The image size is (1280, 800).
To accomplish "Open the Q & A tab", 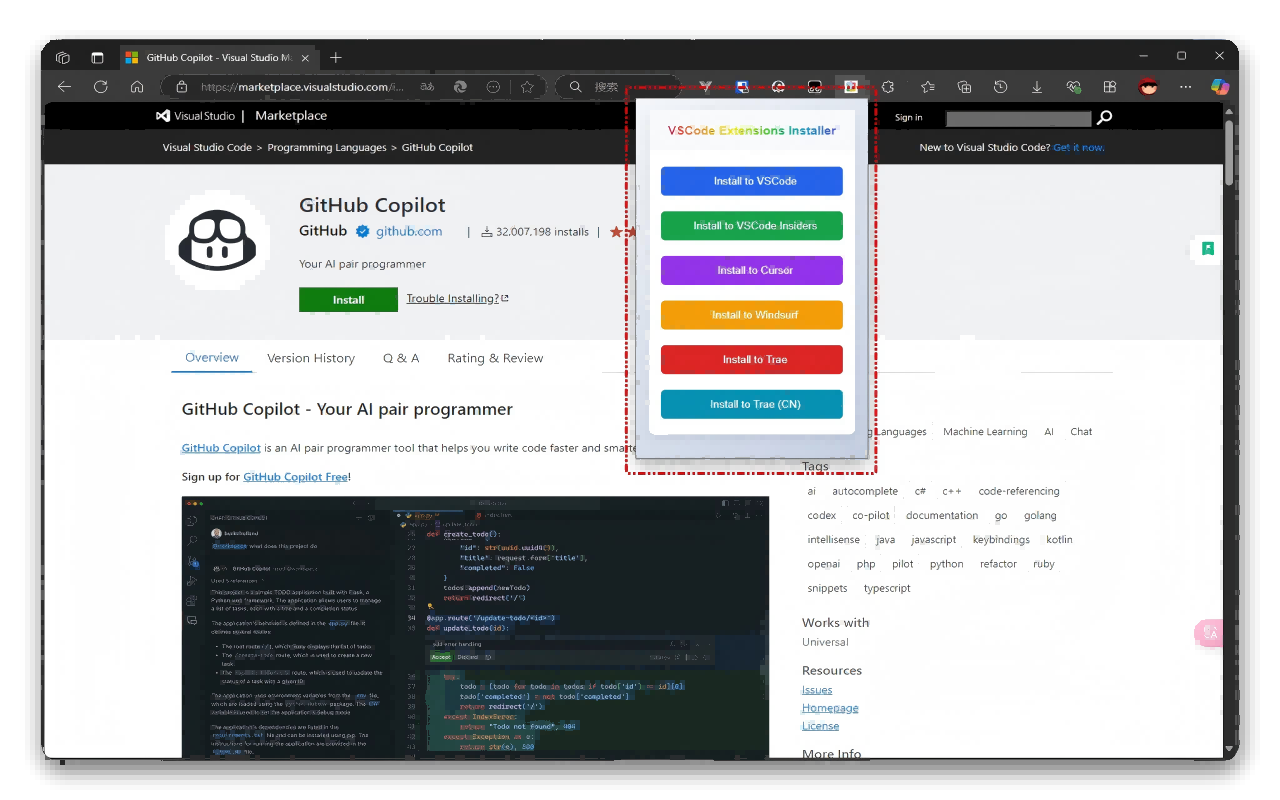I will click(x=401, y=358).
